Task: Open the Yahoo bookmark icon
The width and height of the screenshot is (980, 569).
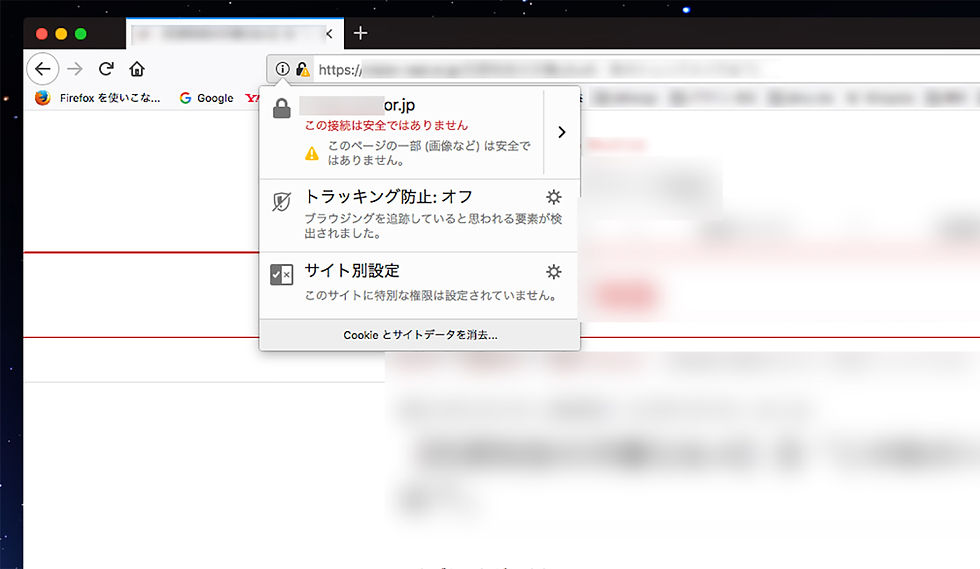Action: click(252, 98)
